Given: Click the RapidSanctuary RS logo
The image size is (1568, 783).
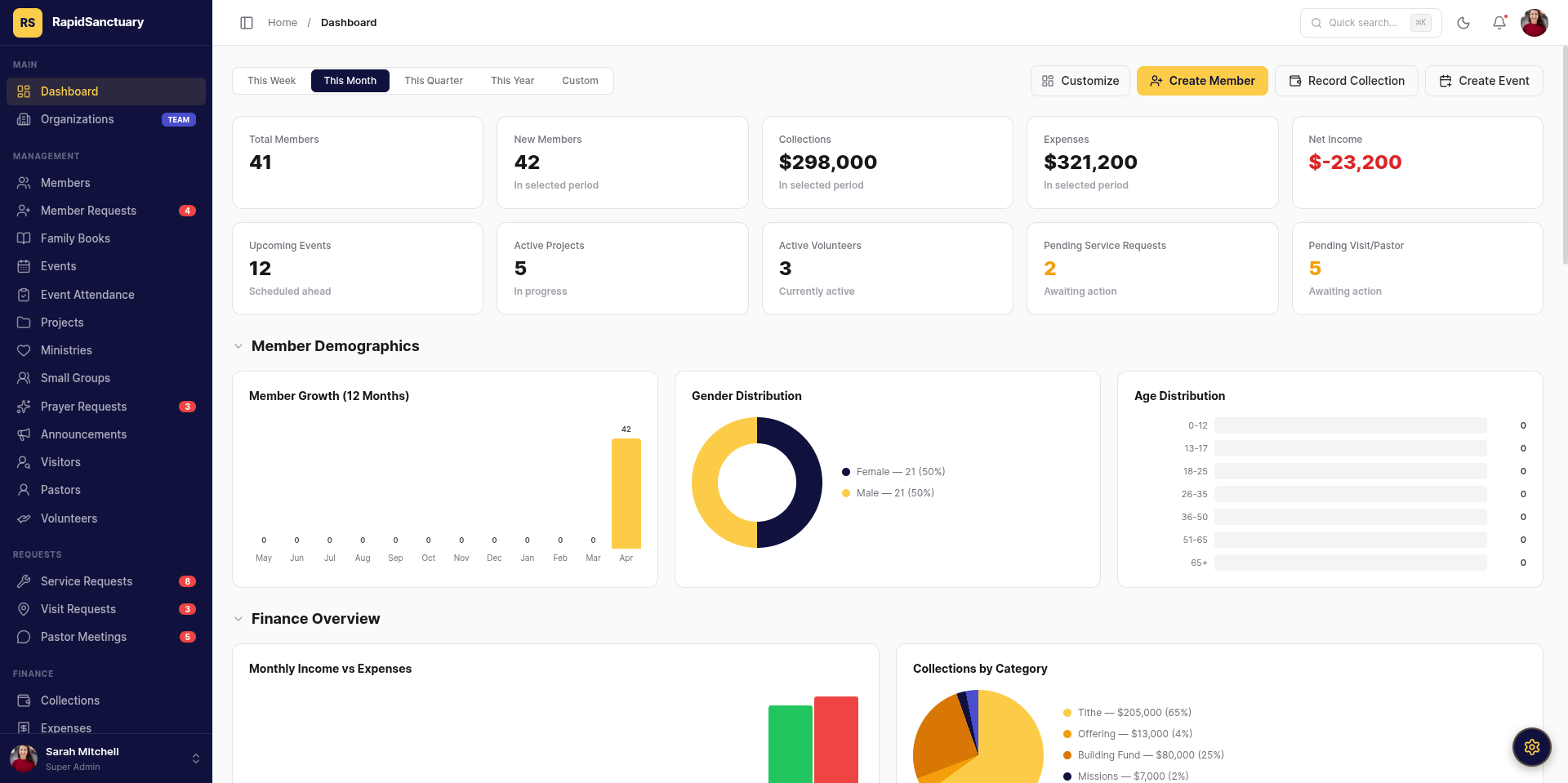Looking at the screenshot, I should 28,23.
